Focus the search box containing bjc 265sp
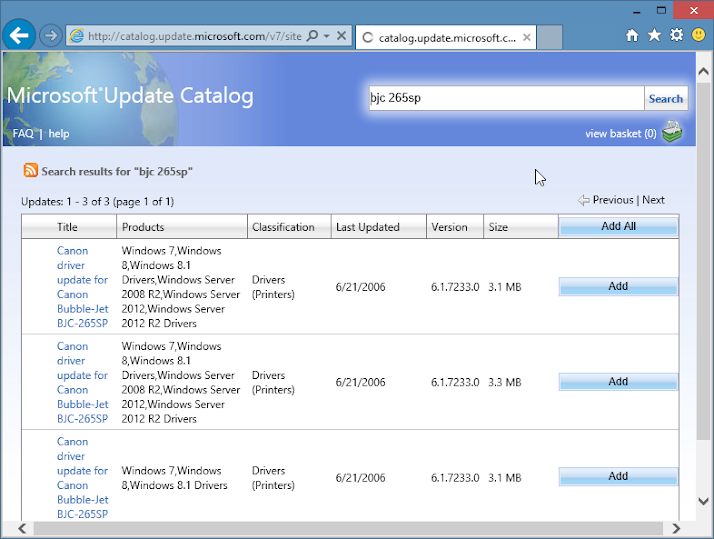Image resolution: width=714 pixels, height=539 pixels. pyautogui.click(x=506, y=98)
